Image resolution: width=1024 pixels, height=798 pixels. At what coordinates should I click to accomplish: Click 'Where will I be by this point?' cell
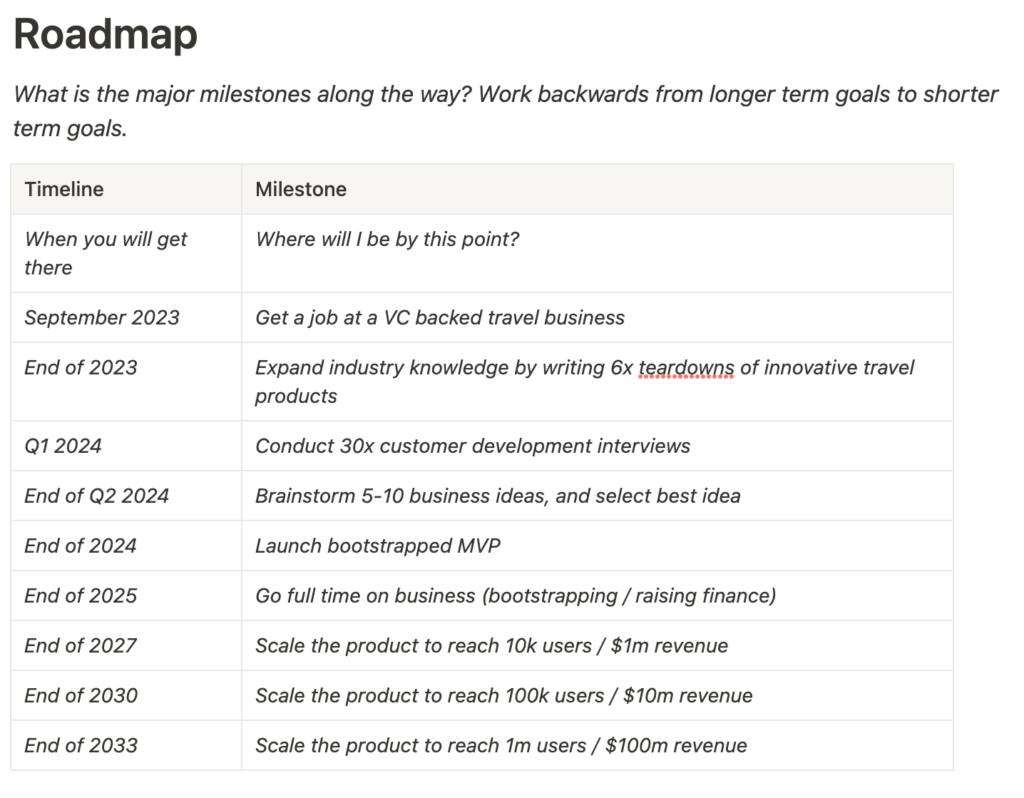click(x=387, y=240)
